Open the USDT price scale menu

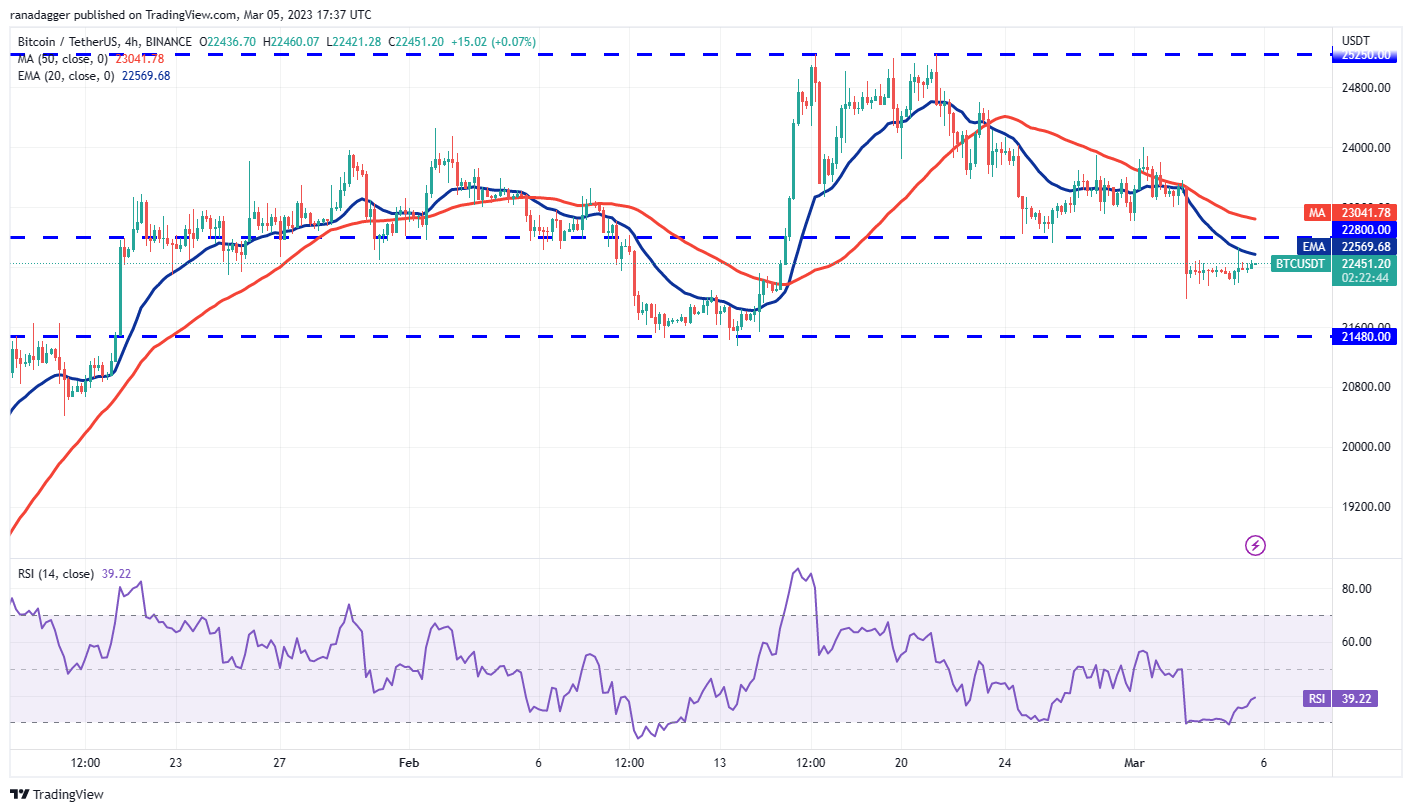coord(1355,41)
